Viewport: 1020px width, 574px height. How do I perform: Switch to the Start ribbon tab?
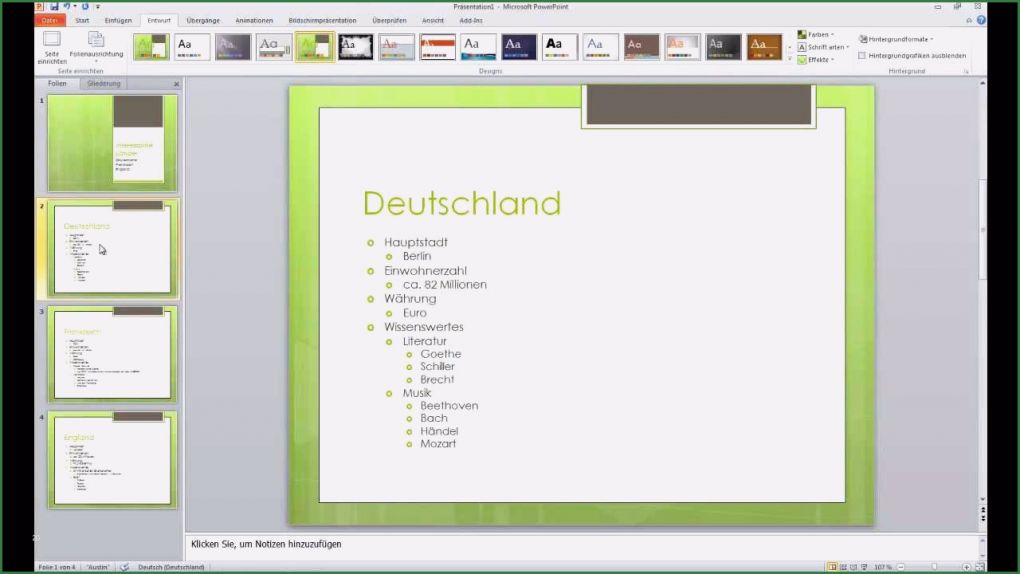point(82,20)
